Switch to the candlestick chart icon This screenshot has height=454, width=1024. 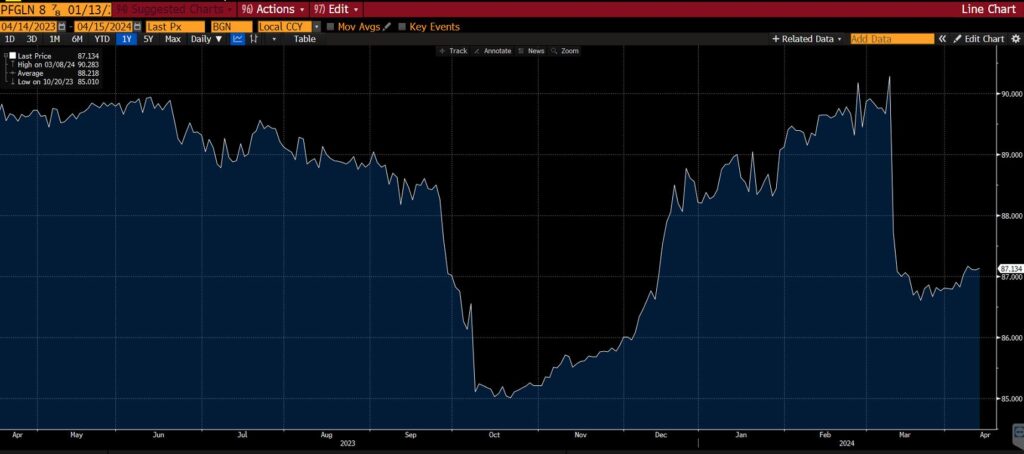(x=254, y=39)
